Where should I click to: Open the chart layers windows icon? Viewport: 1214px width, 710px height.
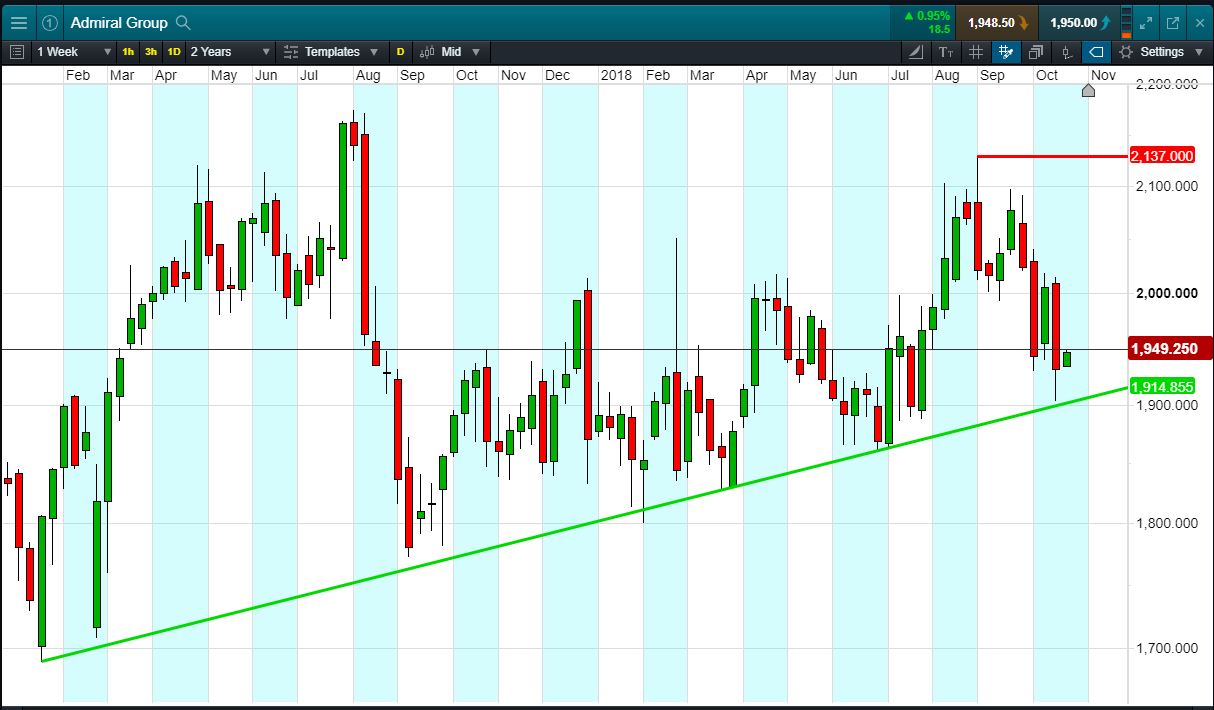[1036, 52]
